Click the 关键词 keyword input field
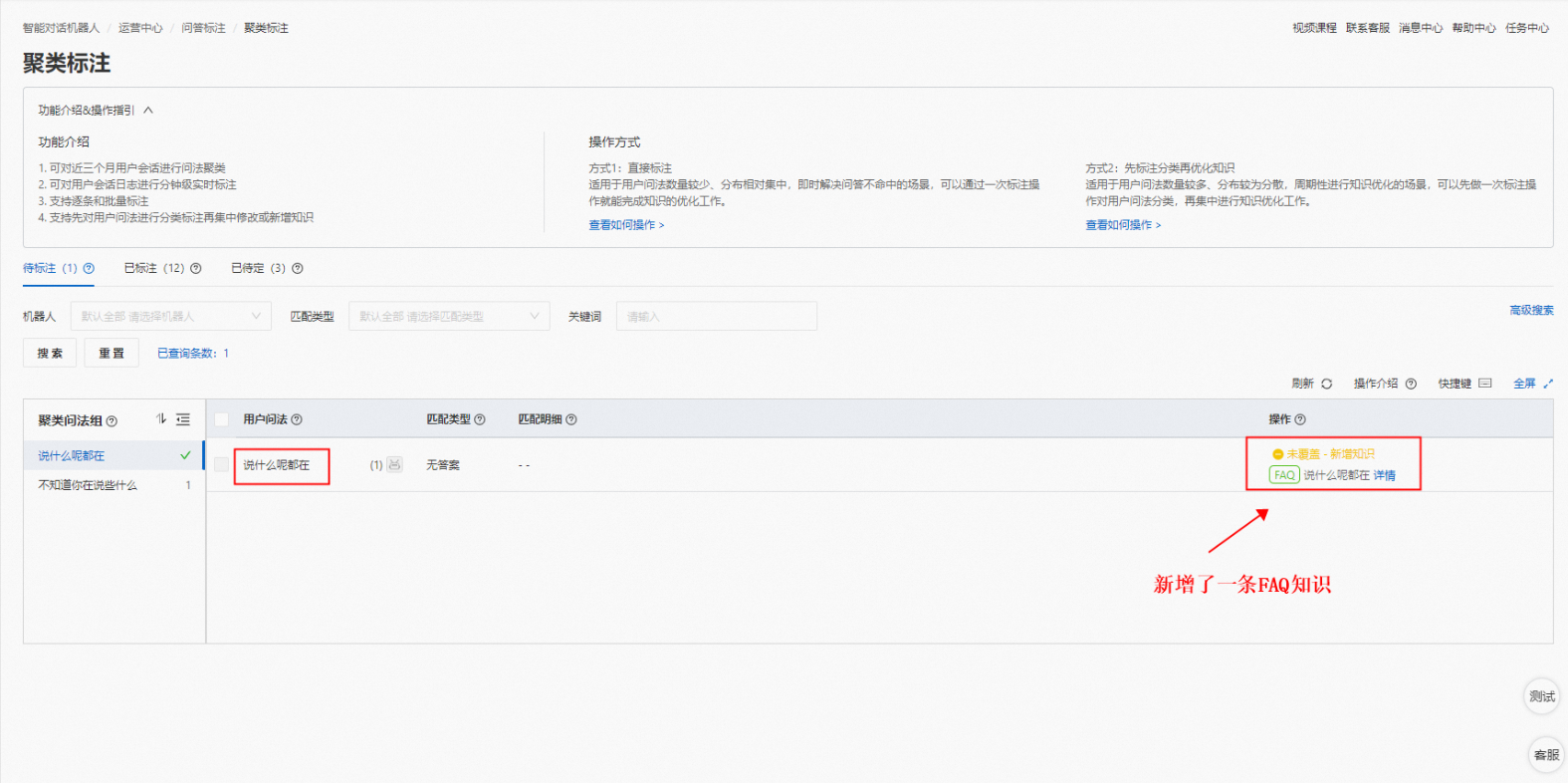The height and width of the screenshot is (783, 1568). point(717,316)
